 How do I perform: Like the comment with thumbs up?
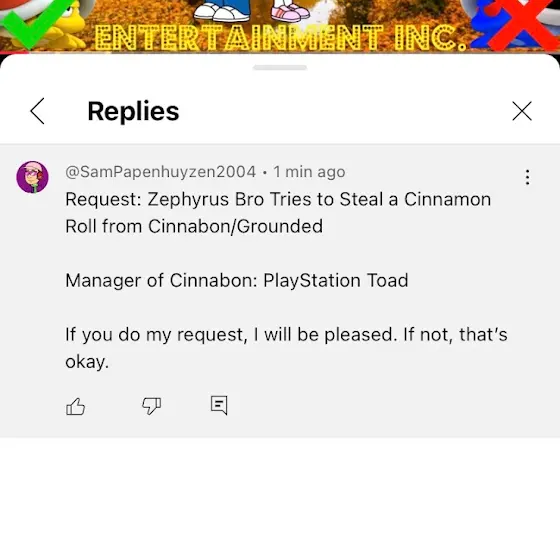[x=75, y=406]
